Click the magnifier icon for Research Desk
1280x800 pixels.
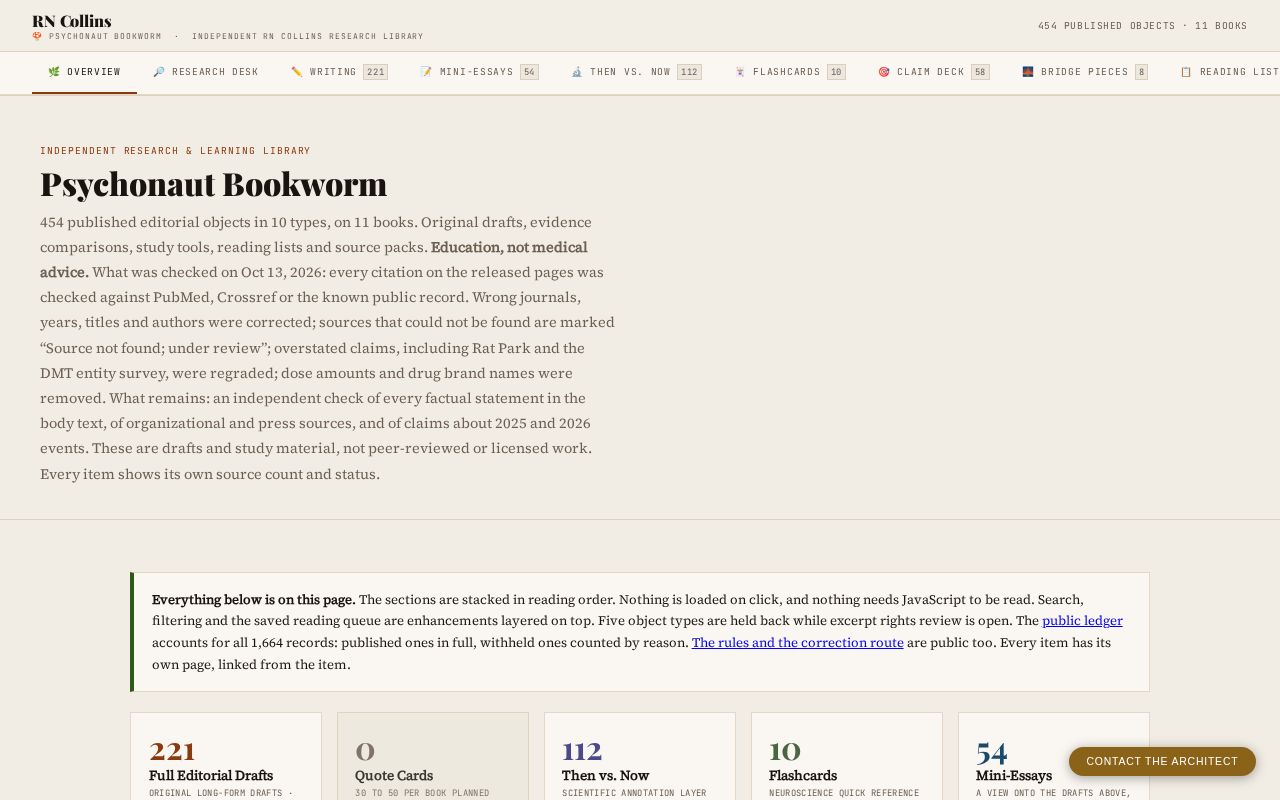159,72
